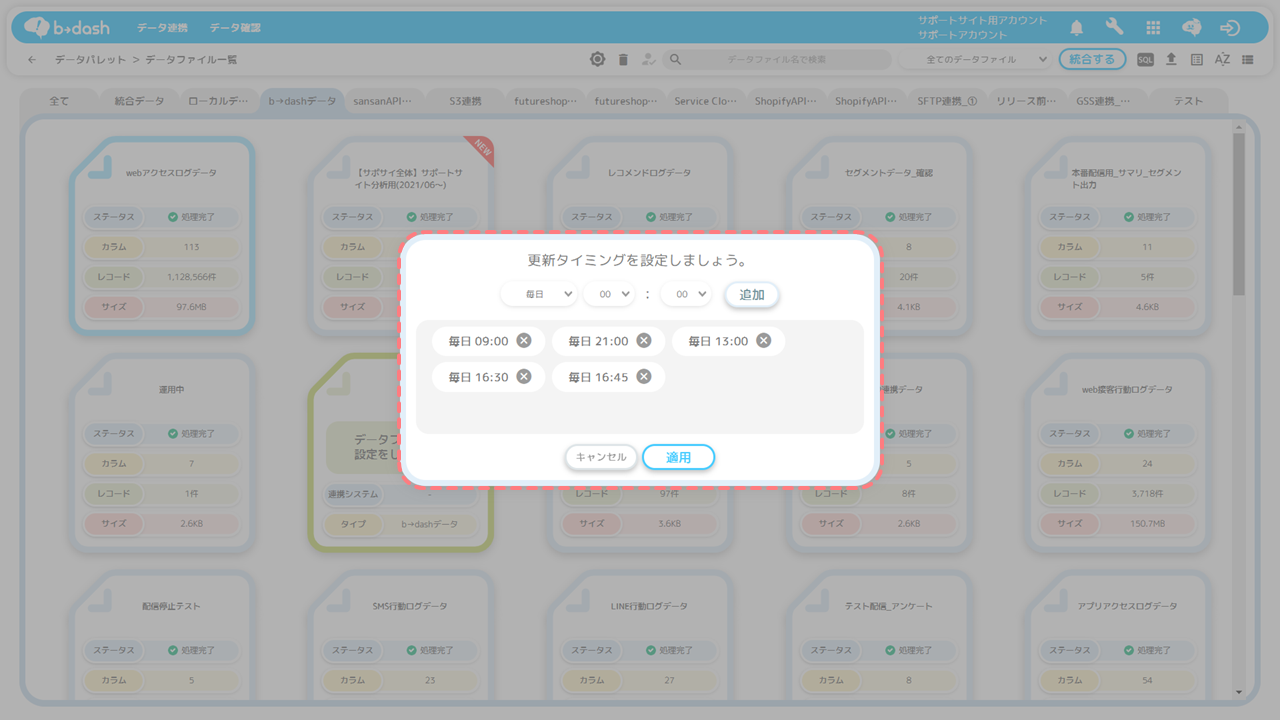
Task: Select the LINE行動ログデータ card
Action: coord(642,635)
